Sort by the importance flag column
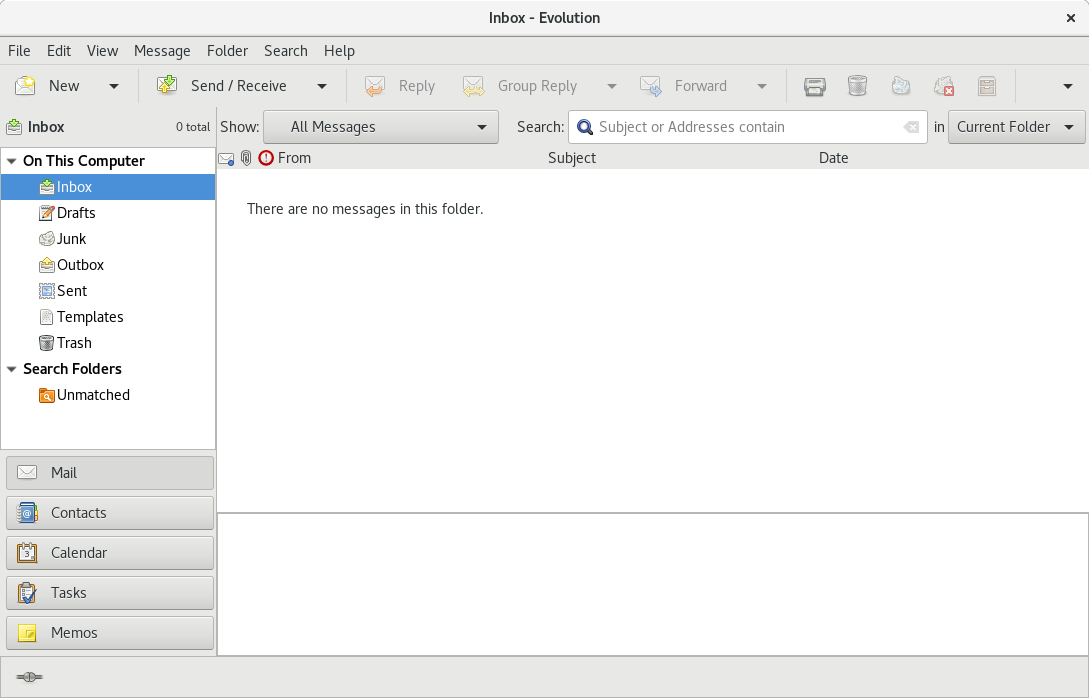1089x698 pixels. click(266, 158)
